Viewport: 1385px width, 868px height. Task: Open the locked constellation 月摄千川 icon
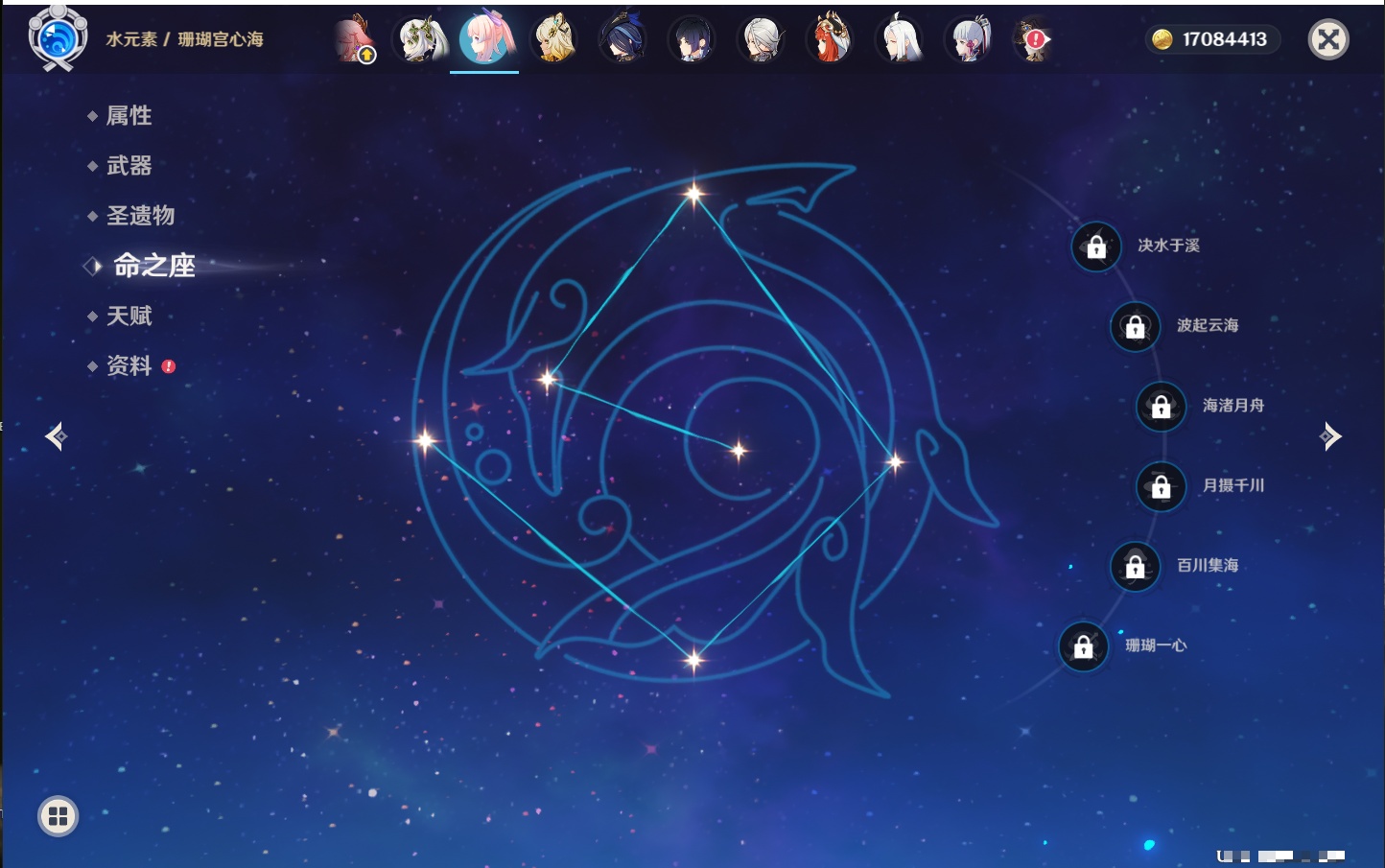click(1161, 486)
